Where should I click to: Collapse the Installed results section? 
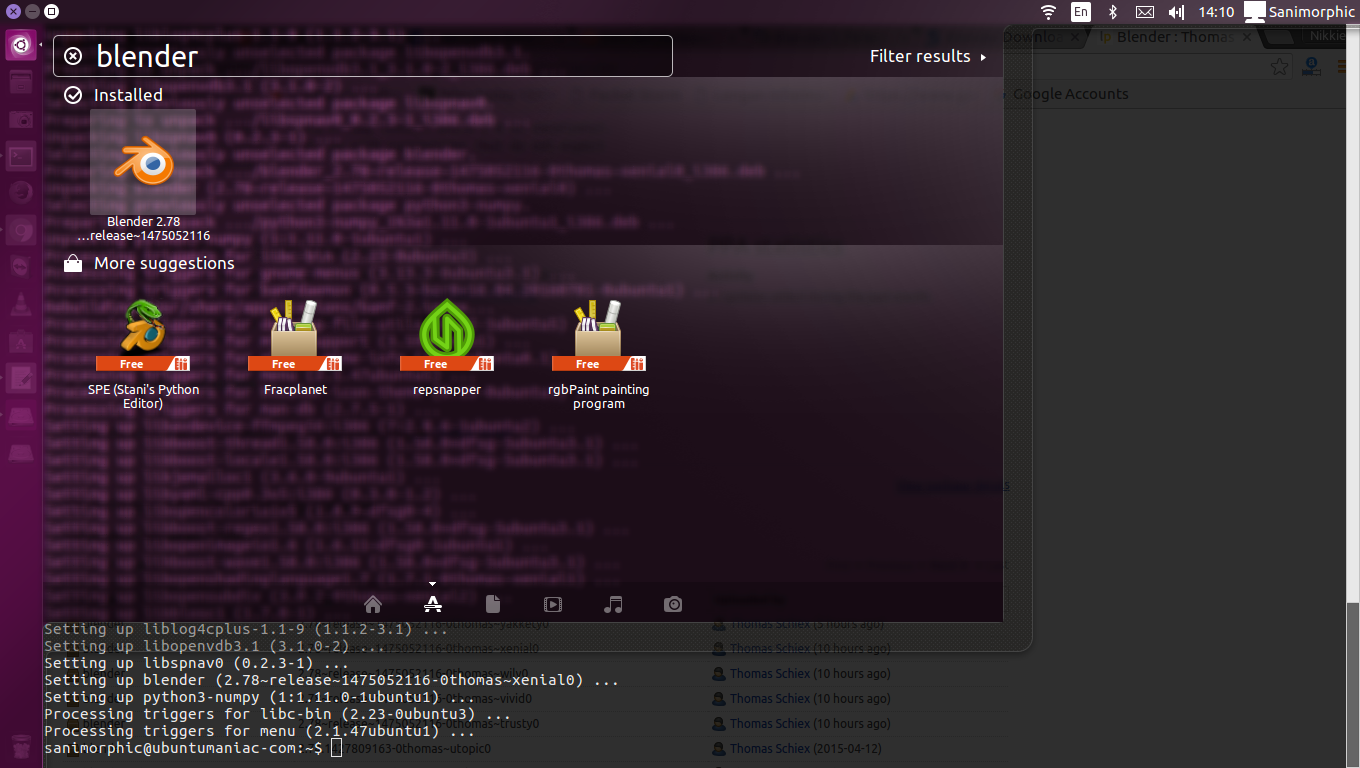pos(113,95)
